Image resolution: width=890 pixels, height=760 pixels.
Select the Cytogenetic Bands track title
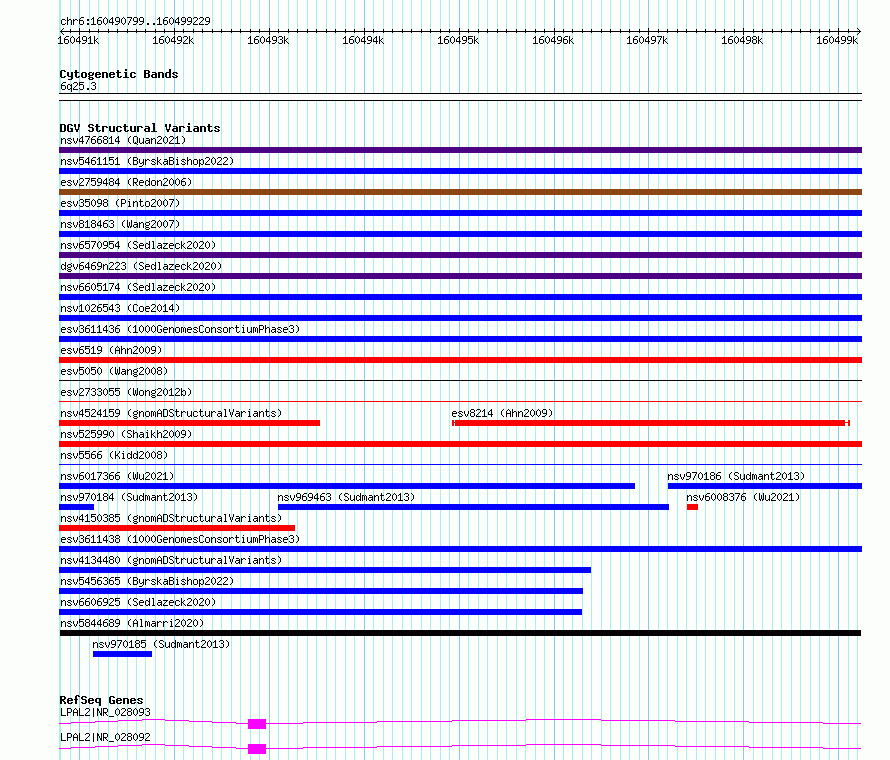point(119,74)
